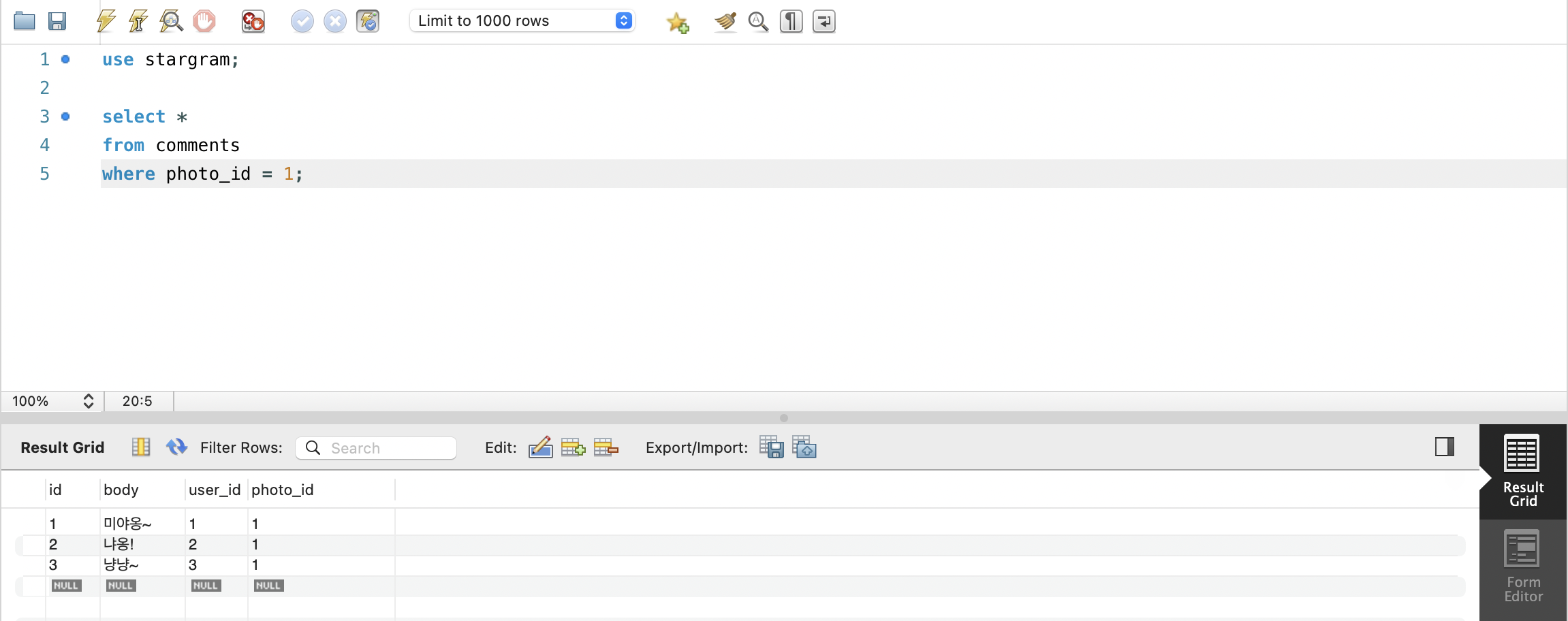
Task: Stop query execution hand icon
Action: 204,21
